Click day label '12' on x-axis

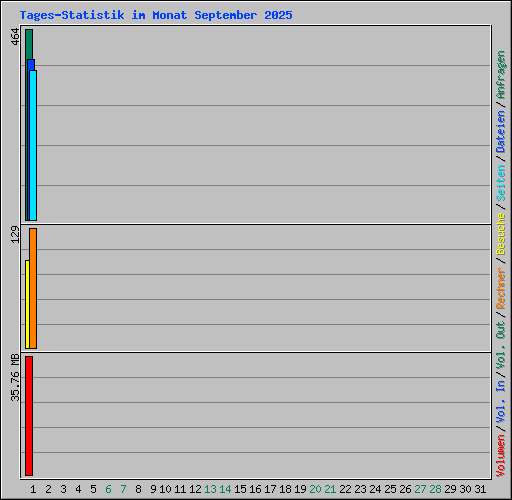pos(195,489)
